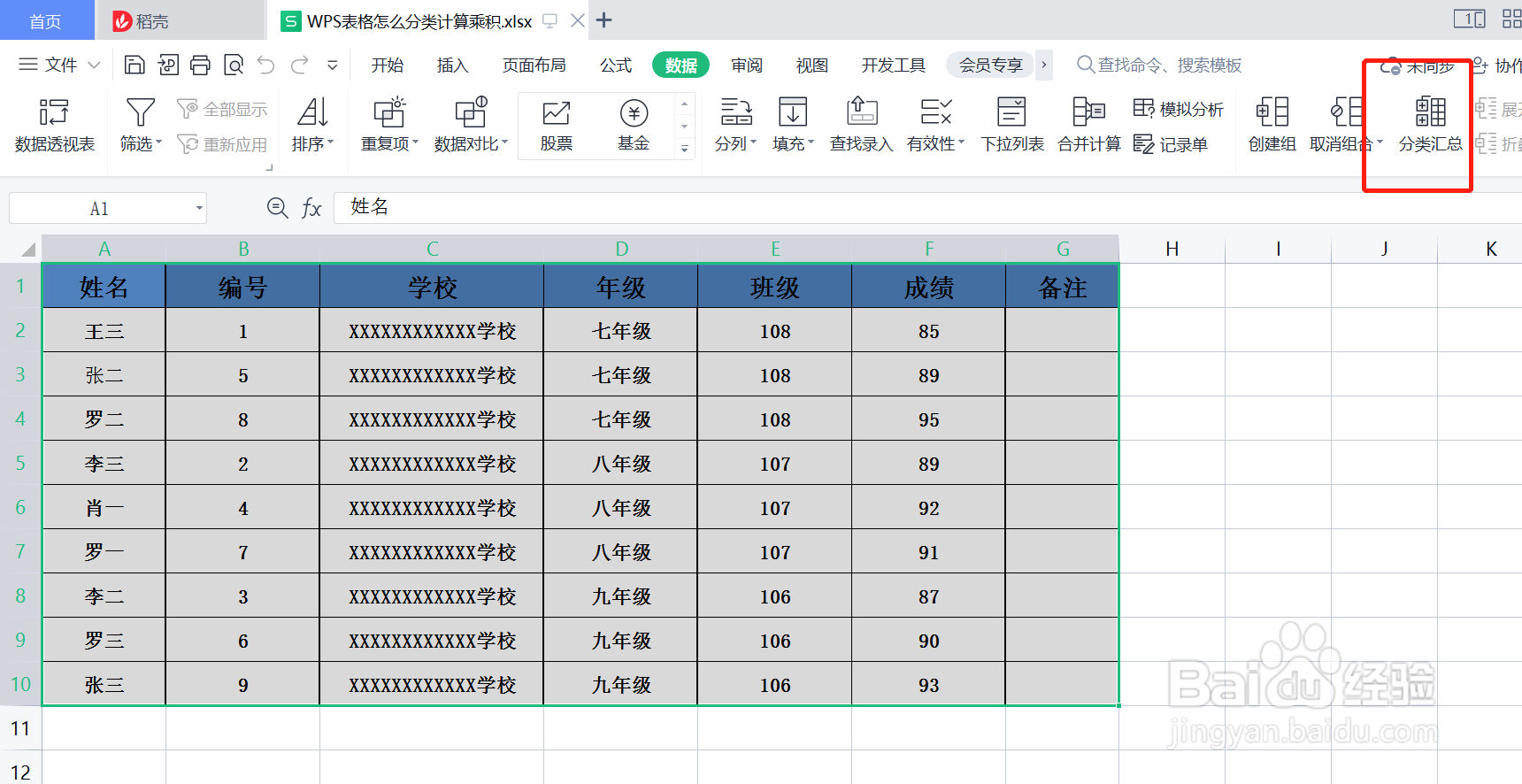Click the 分列 text-to-columns icon

[x=736, y=112]
